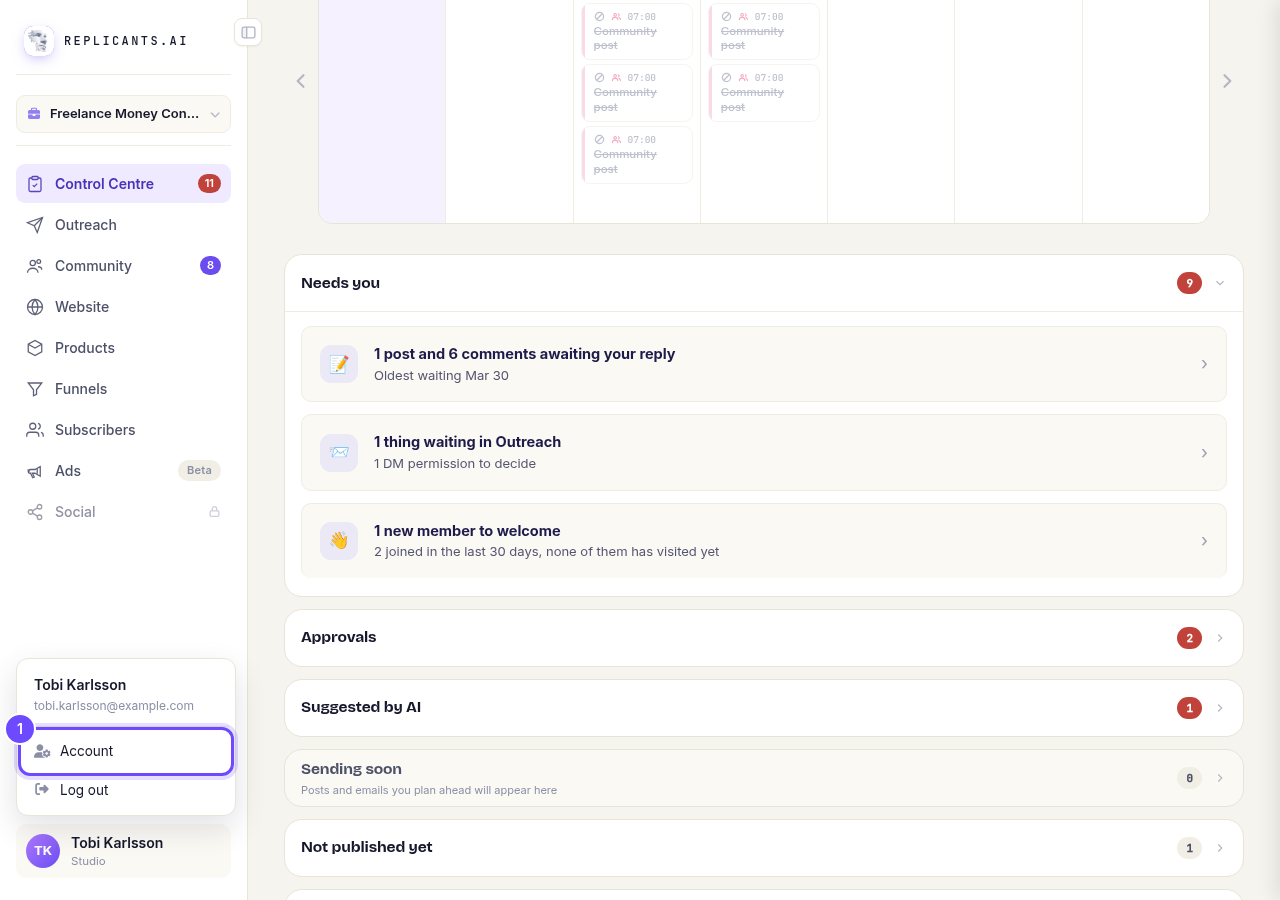
Task: Navigate to Website
Action: click(123, 307)
